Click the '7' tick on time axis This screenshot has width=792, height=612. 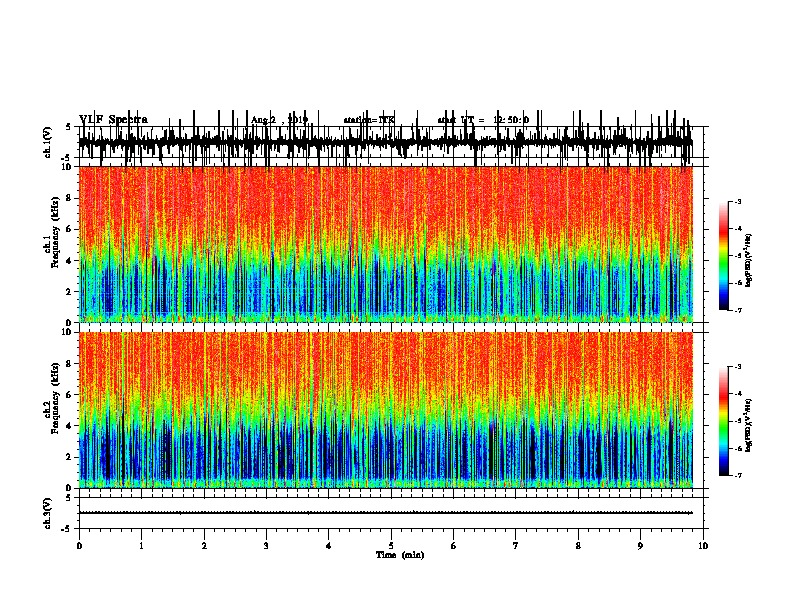tap(516, 546)
